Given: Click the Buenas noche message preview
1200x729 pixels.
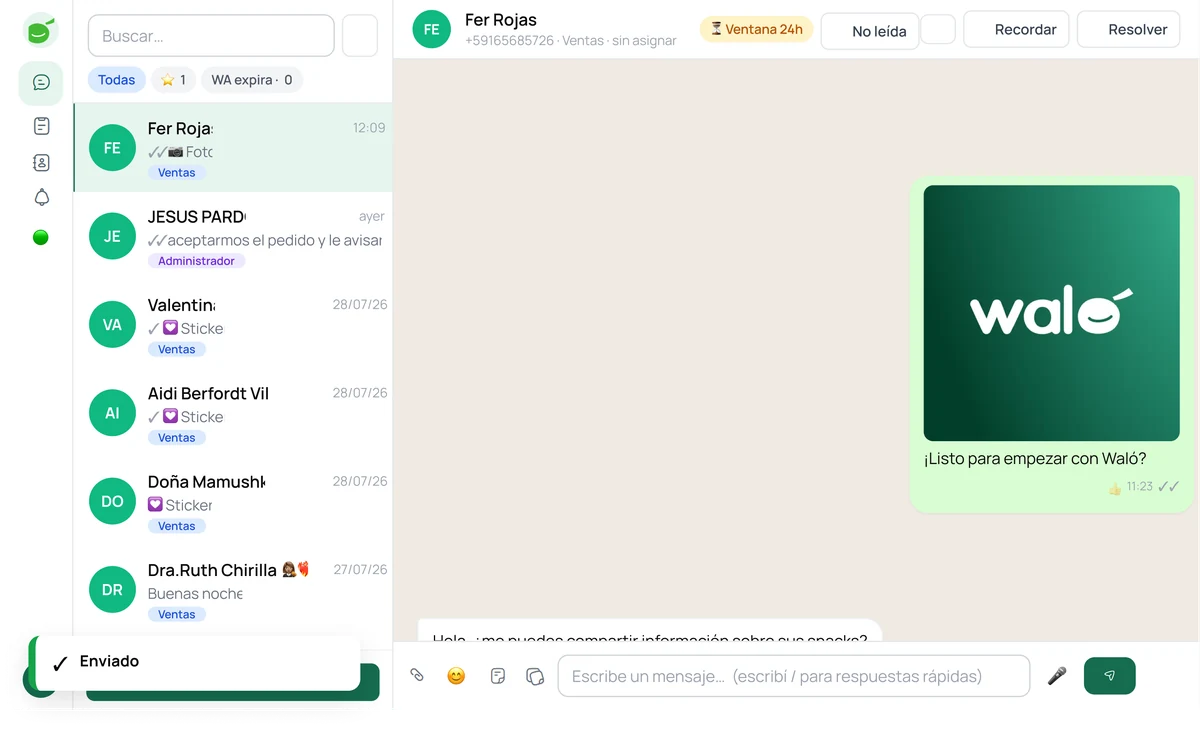Looking at the screenshot, I should pos(195,594).
